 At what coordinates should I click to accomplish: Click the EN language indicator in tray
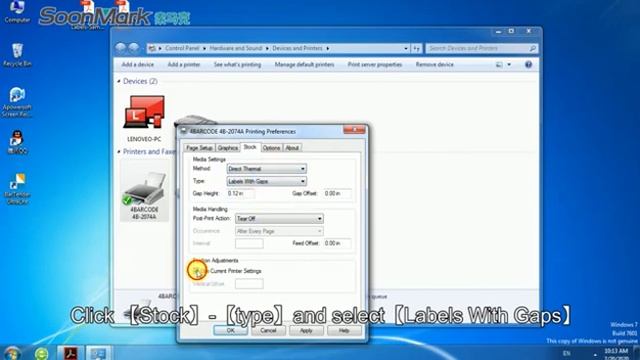click(566, 353)
